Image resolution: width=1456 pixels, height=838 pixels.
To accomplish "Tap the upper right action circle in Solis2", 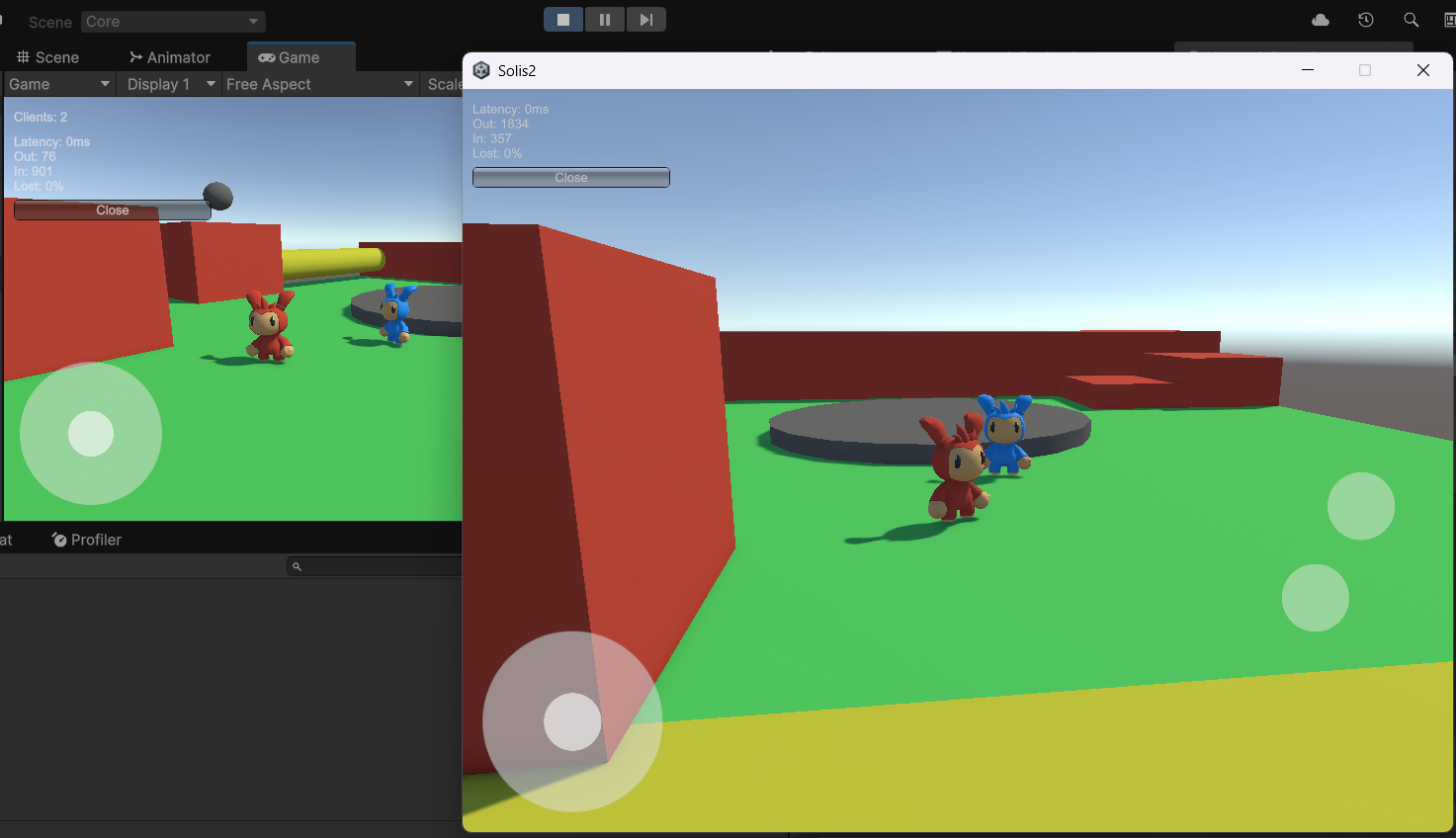I will [x=1361, y=506].
